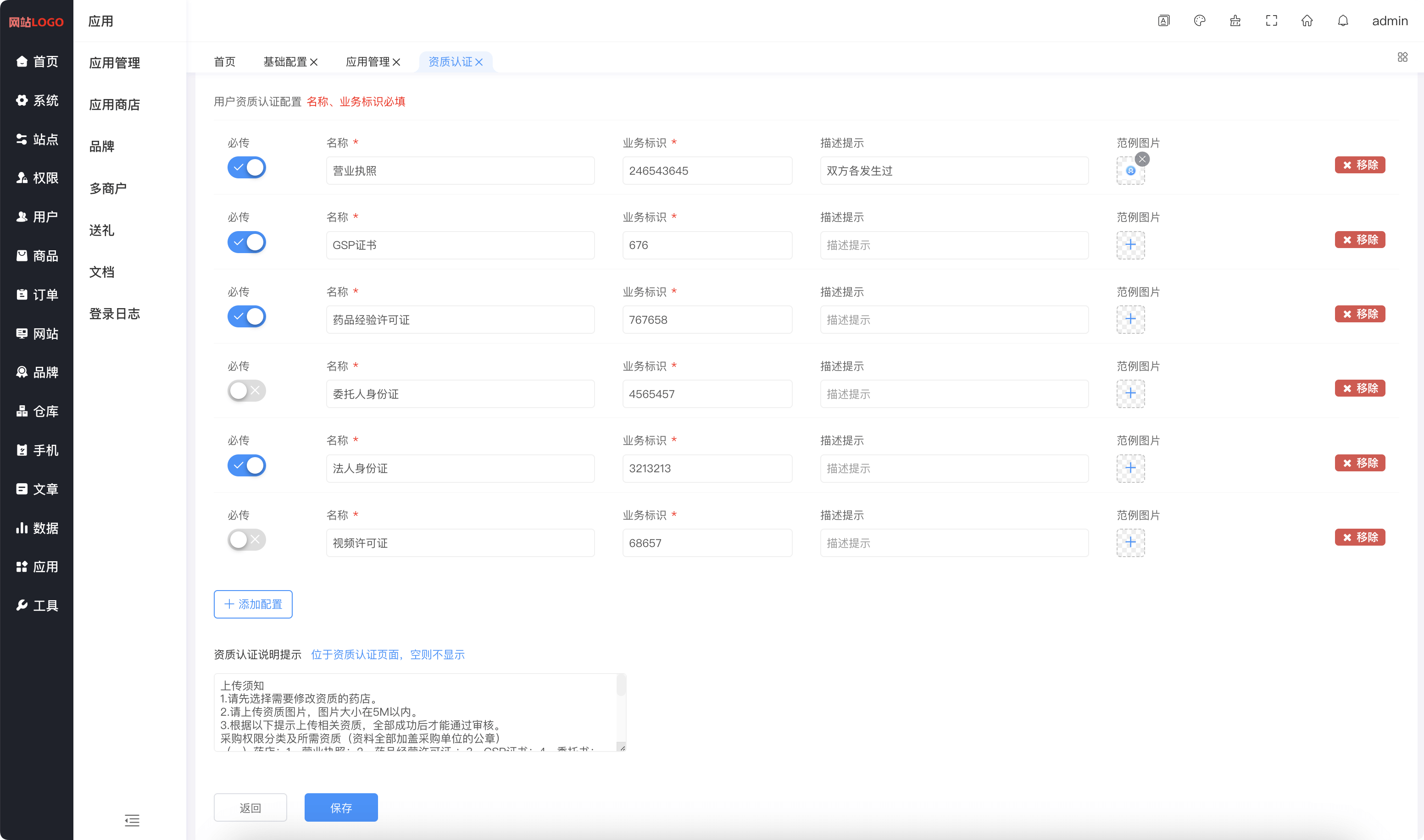Open the tab options grid icon
Viewport: 1424px width, 840px height.
1402,56
